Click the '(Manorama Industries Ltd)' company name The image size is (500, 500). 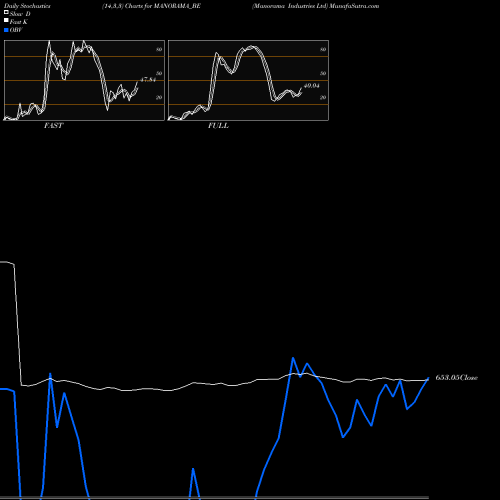pos(290,6)
